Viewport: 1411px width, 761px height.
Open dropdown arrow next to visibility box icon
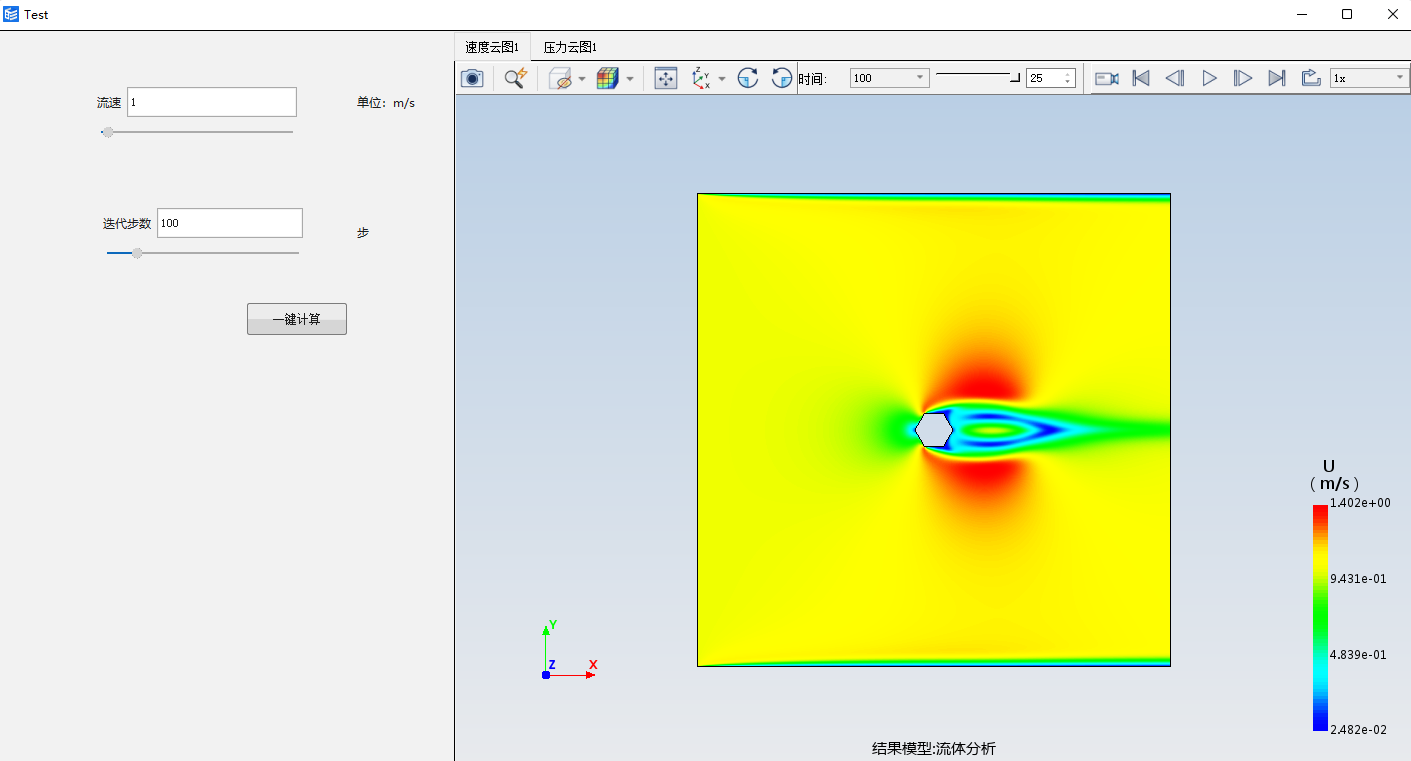(x=582, y=78)
